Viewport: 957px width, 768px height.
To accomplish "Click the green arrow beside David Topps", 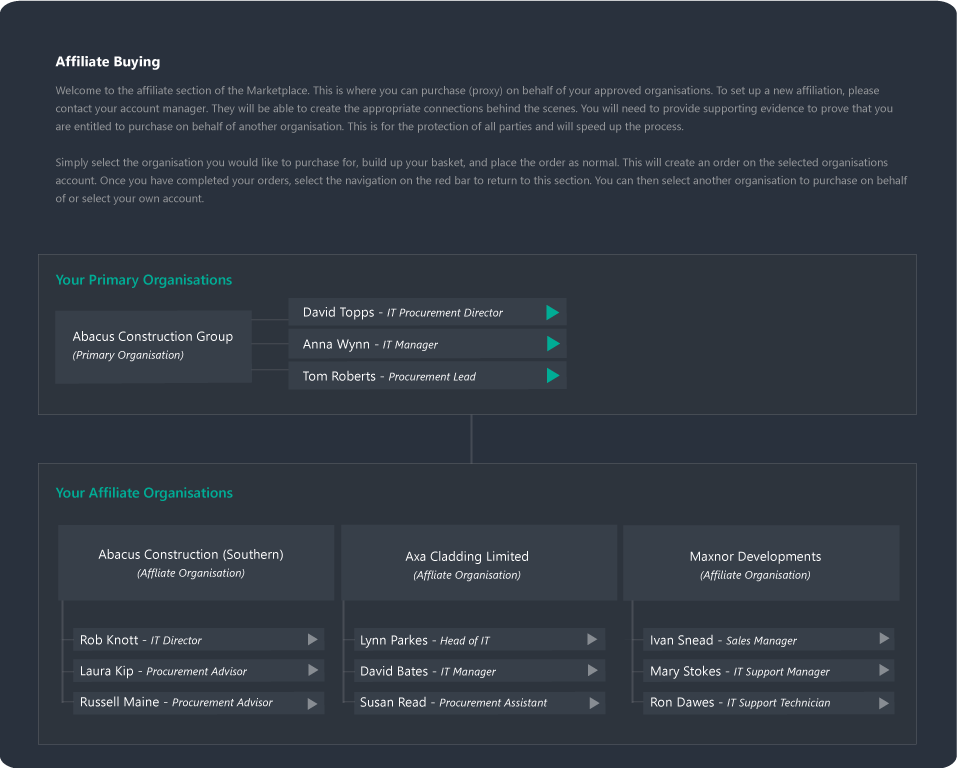I will [552, 313].
